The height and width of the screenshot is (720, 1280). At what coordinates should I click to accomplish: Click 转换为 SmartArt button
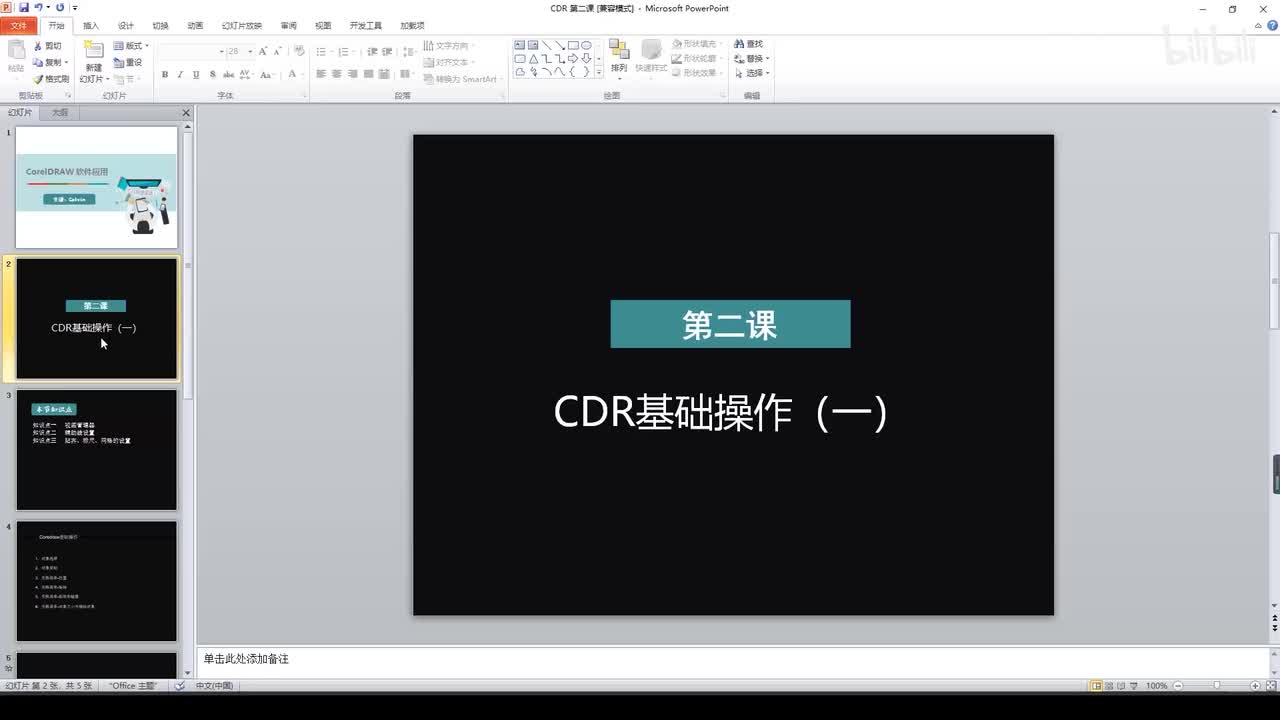point(461,79)
